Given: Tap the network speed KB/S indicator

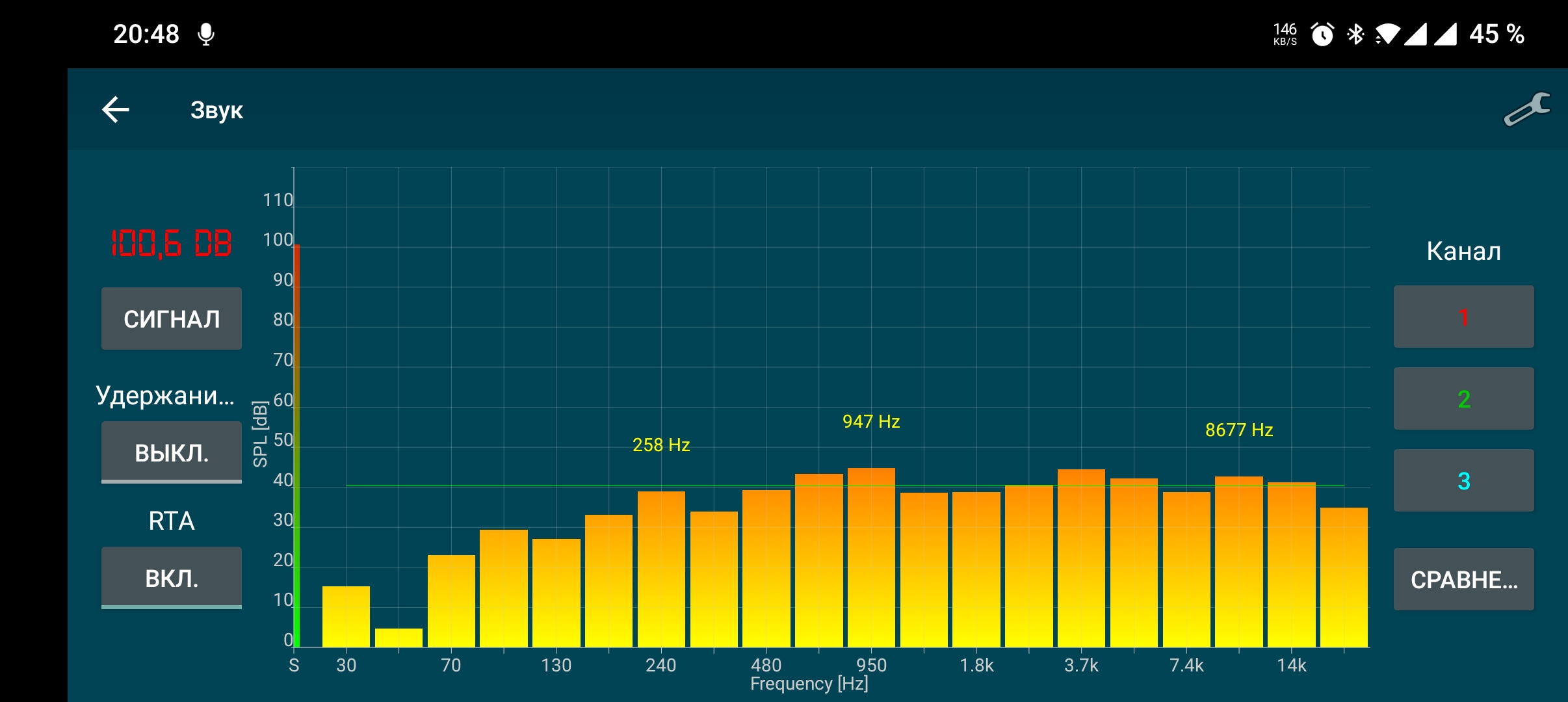Looking at the screenshot, I should 1285,34.
